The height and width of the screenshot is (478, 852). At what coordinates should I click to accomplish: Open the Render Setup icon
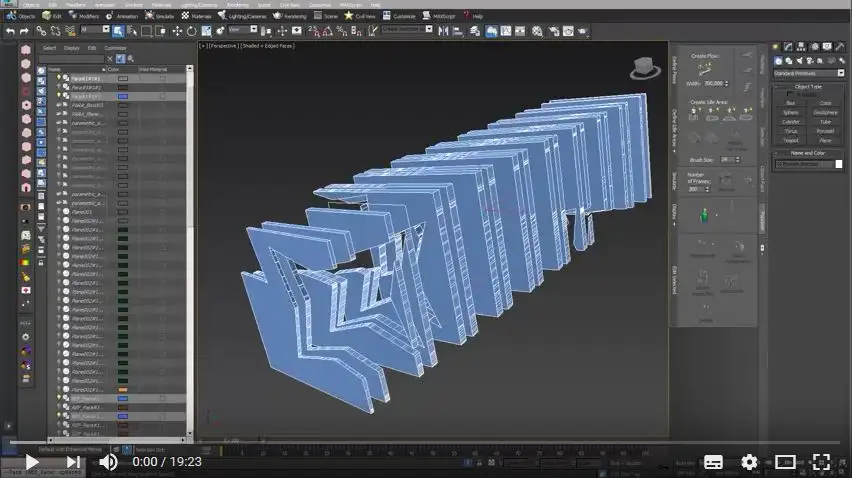pyautogui.click(x=554, y=32)
